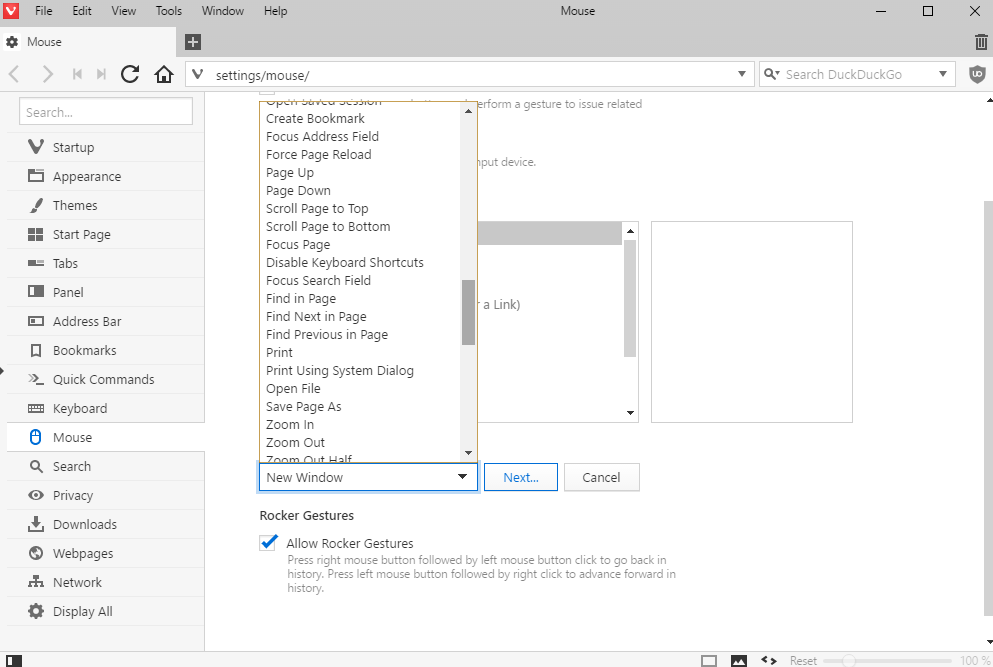The image size is (993, 667).
Task: Click the settings/mouse/ address field
Action: [469, 75]
